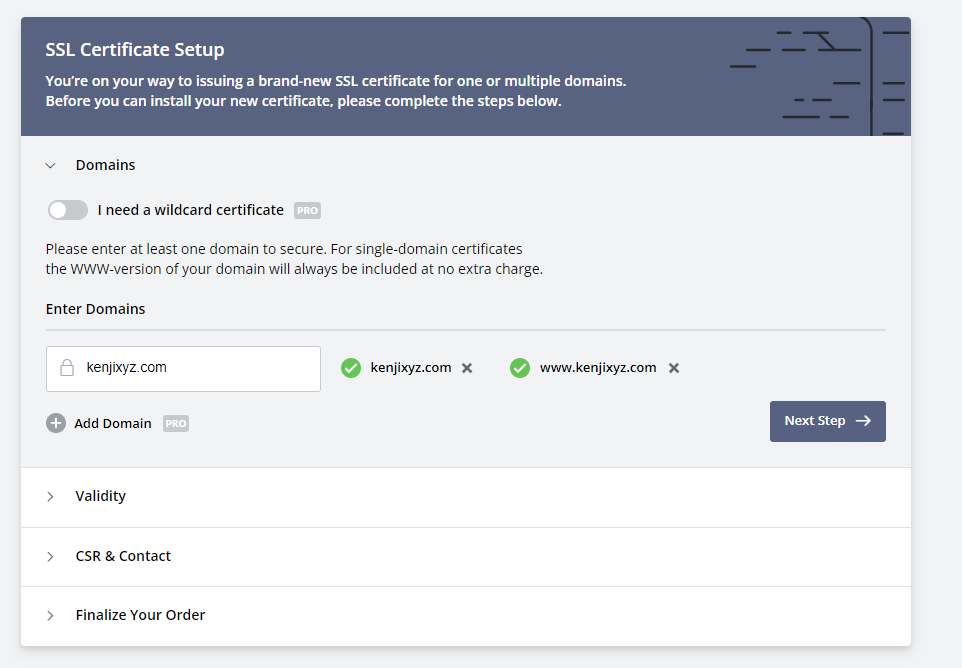
Task: Collapse the Domains section chevron
Action: [x=51, y=166]
